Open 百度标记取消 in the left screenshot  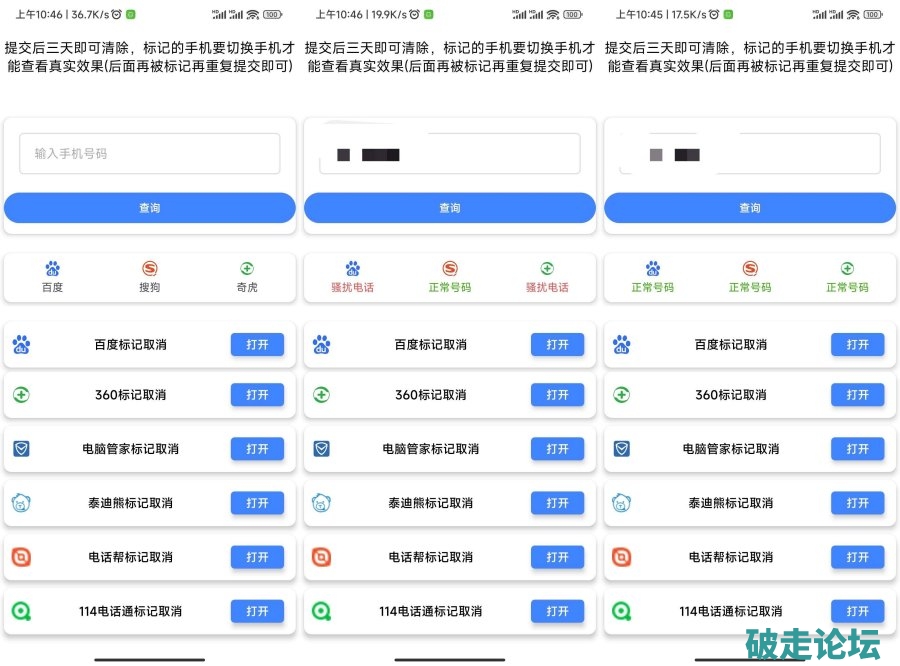257,345
